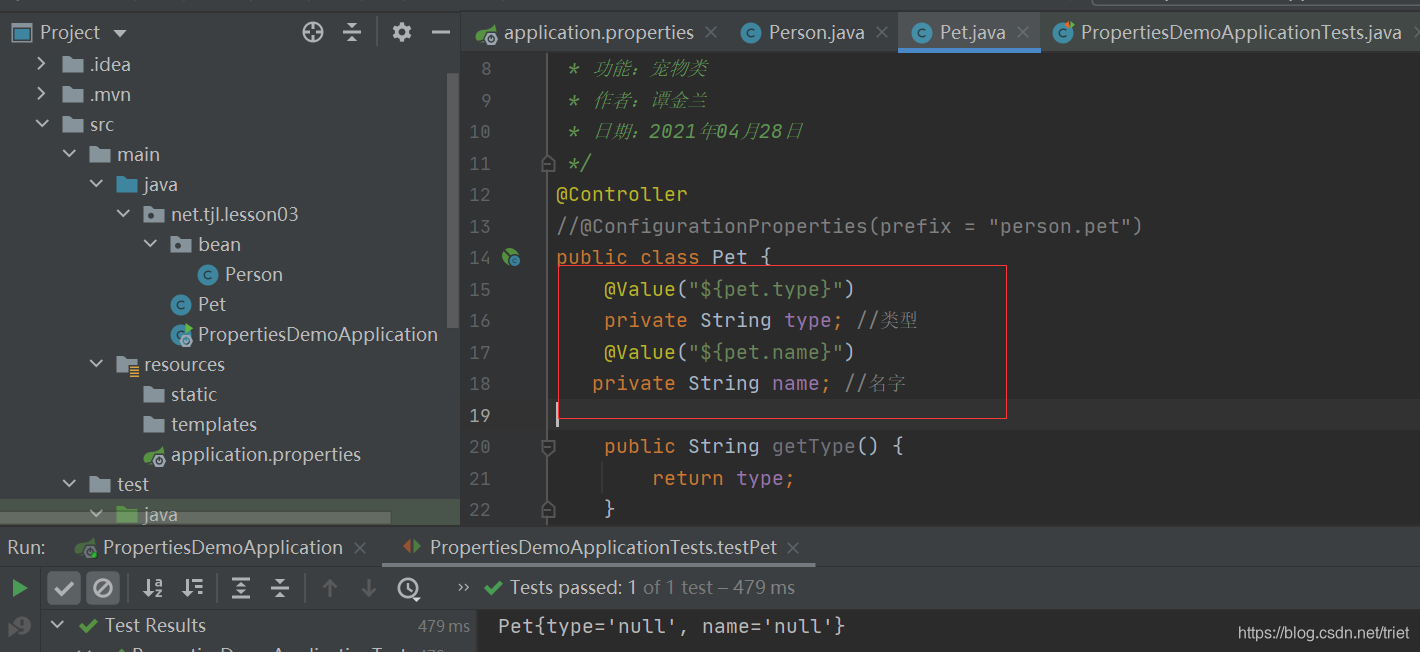Collapse all test results
Viewport: 1420px width, 652px height.
(280, 588)
